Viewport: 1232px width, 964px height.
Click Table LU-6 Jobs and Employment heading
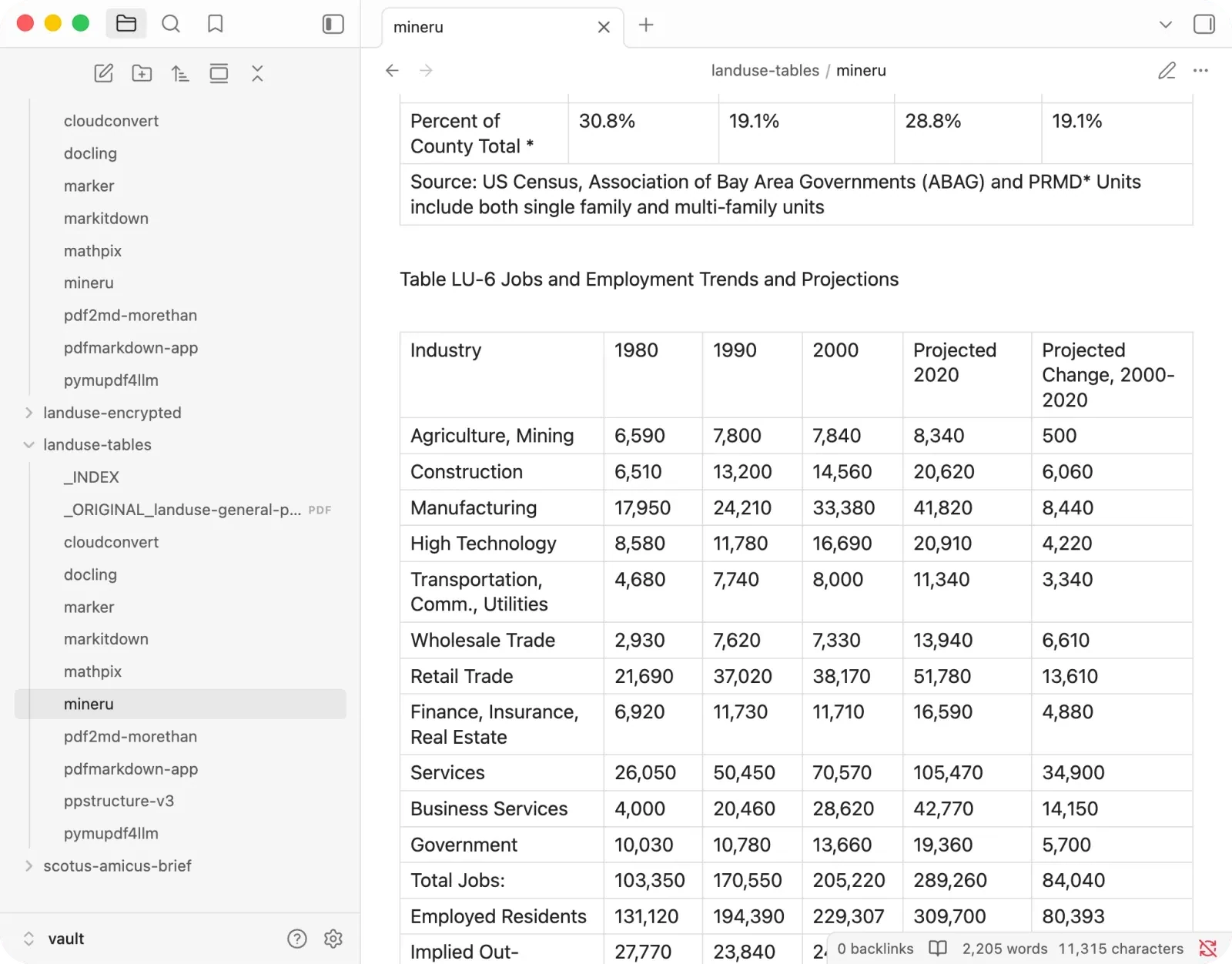[649, 279]
